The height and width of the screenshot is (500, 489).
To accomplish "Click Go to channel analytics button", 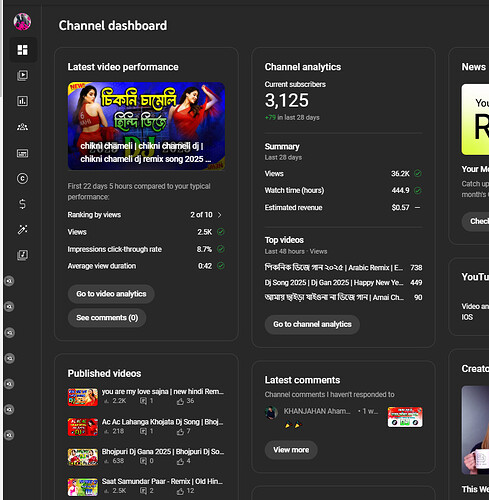I will [x=312, y=324].
